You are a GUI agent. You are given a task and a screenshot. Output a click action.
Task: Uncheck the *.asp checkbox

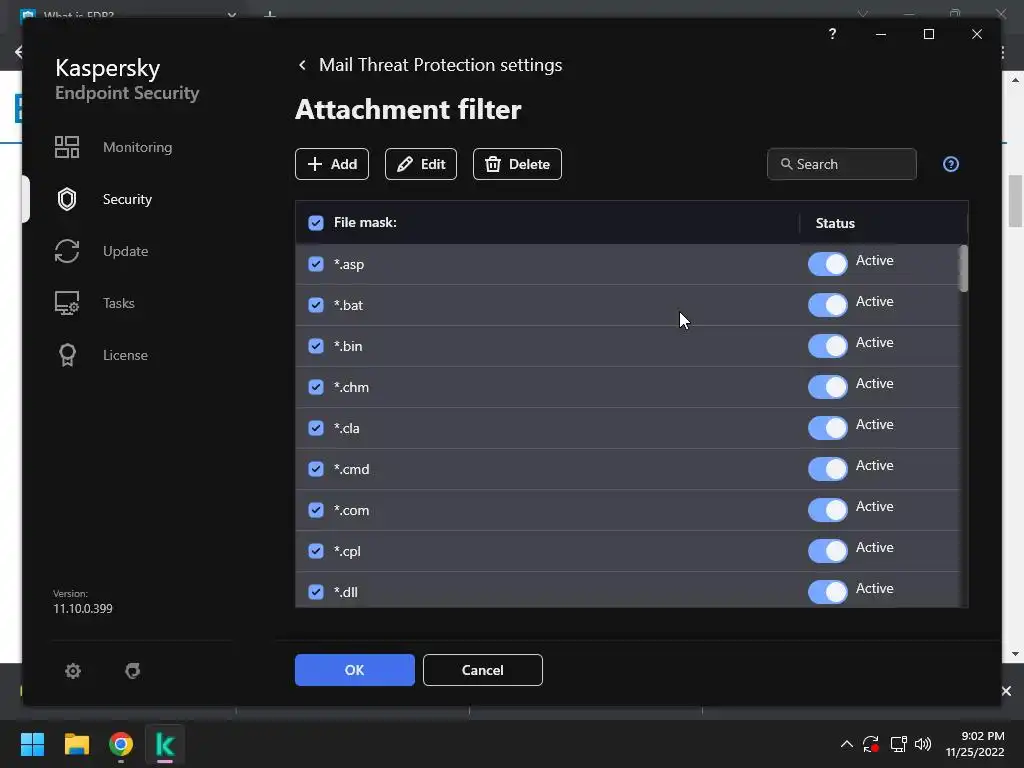pyautogui.click(x=316, y=264)
